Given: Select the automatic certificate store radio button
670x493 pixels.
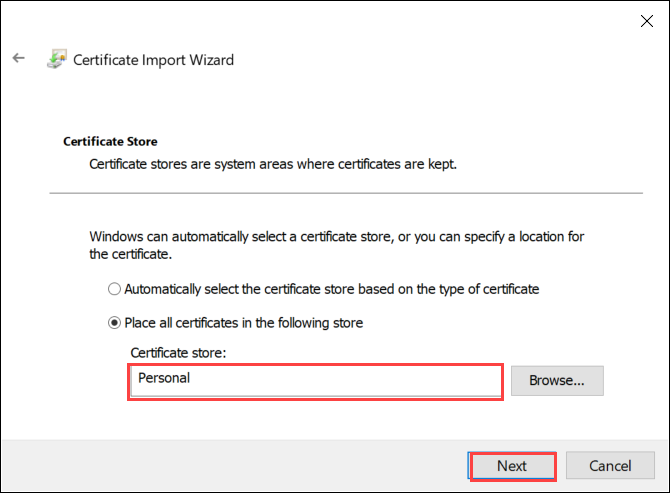Looking at the screenshot, I should (115, 289).
